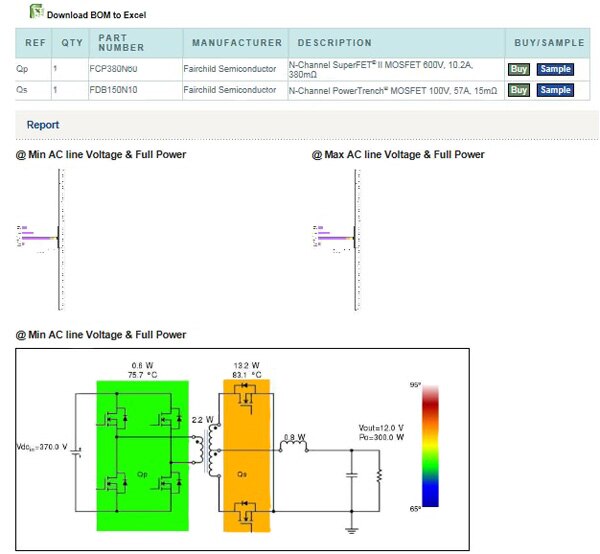This screenshot has height=554, width=600.
Task: Request a Sample of FCP380N60
Action: (x=555, y=69)
